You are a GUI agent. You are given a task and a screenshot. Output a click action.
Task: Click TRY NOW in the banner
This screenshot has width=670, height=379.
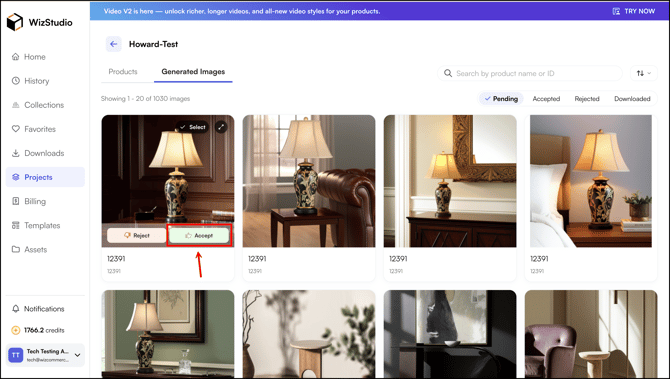coord(634,12)
